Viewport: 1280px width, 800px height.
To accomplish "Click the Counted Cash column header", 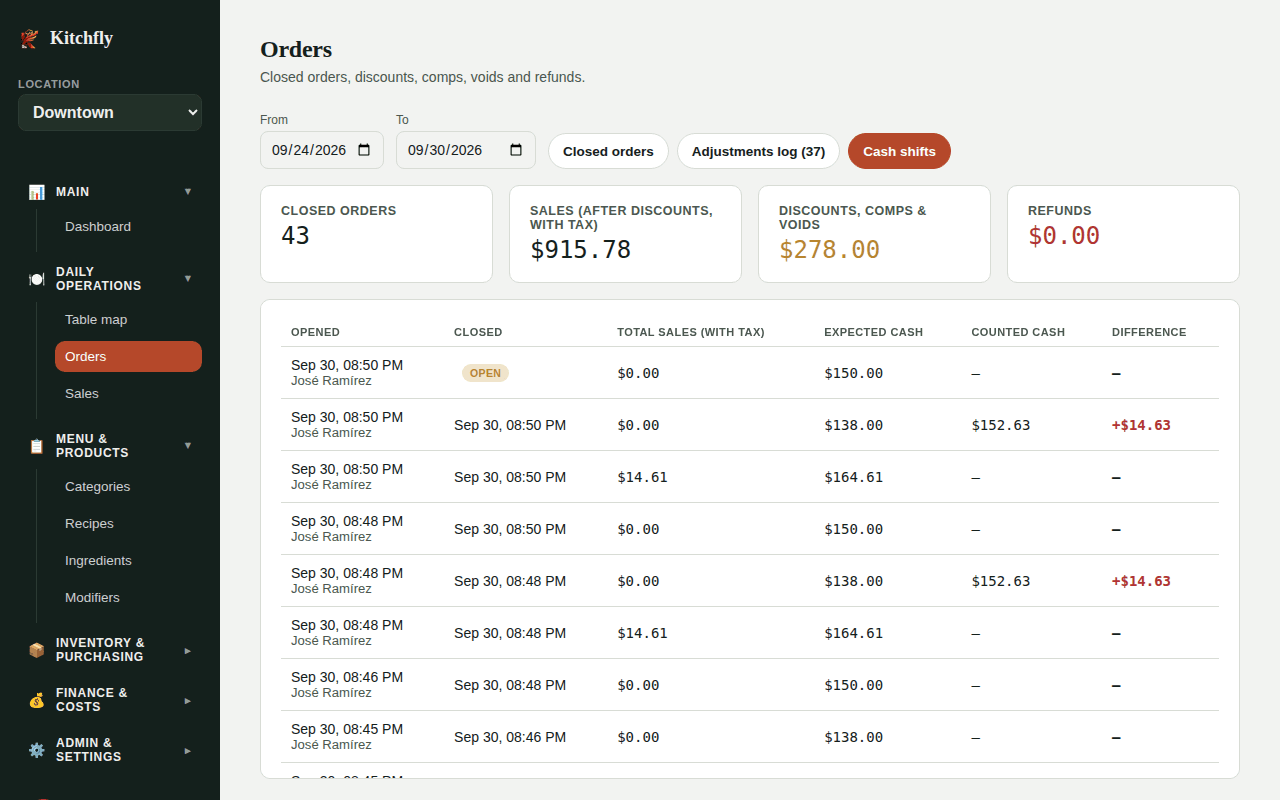I will 1018,332.
